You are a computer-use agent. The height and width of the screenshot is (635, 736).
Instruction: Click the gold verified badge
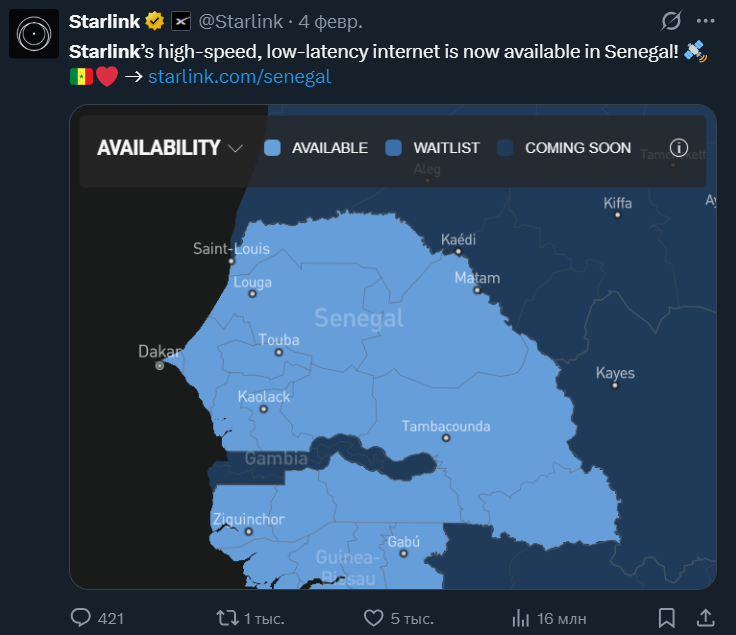[155, 21]
